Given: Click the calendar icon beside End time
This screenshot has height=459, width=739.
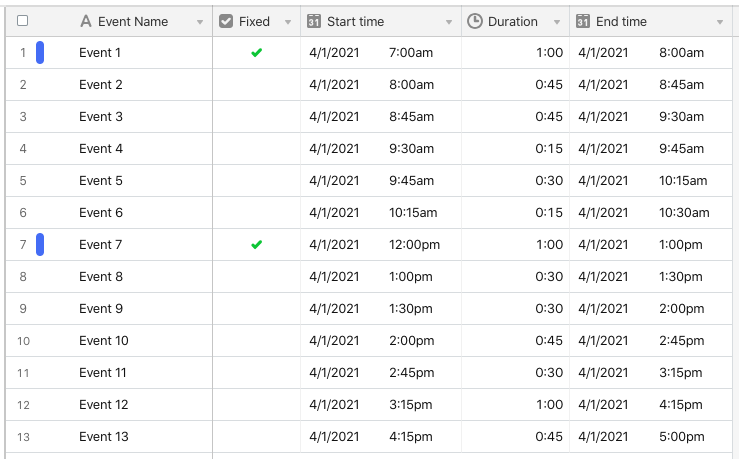Looking at the screenshot, I should tap(583, 21).
